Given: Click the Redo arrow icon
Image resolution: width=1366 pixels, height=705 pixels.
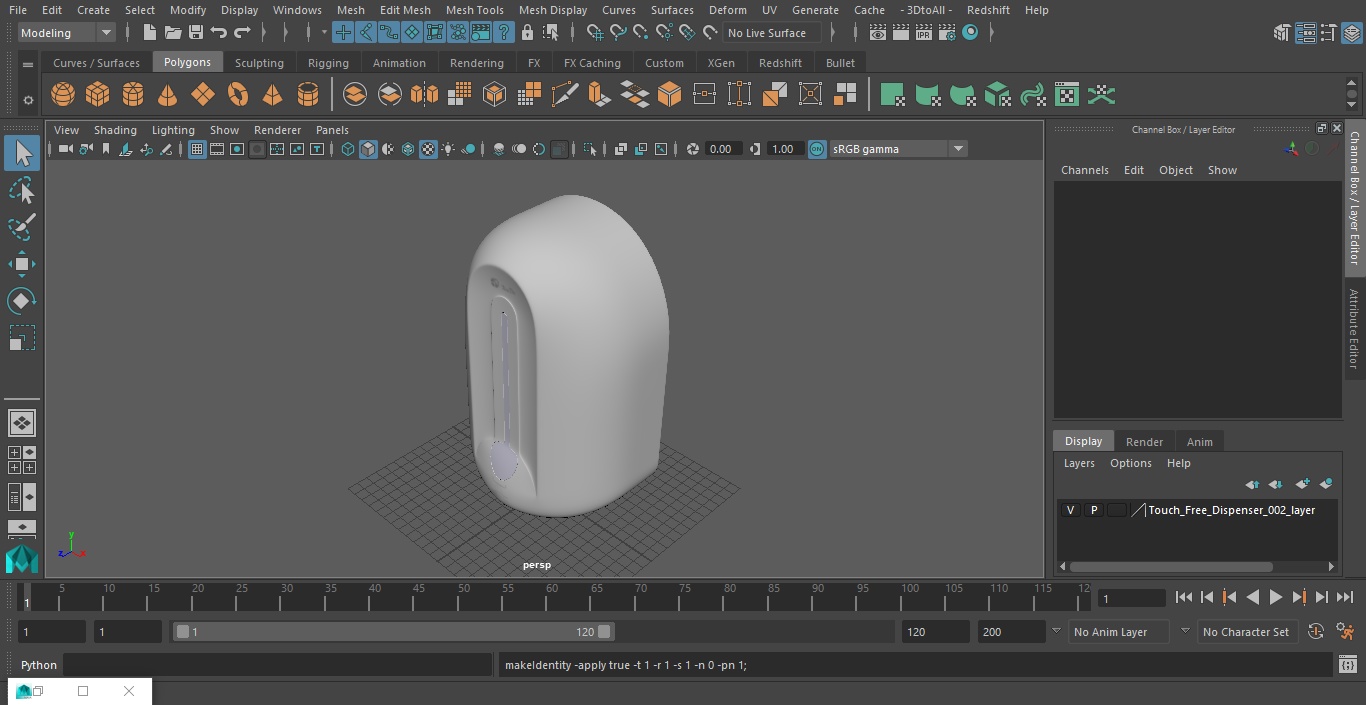Looking at the screenshot, I should (x=242, y=33).
